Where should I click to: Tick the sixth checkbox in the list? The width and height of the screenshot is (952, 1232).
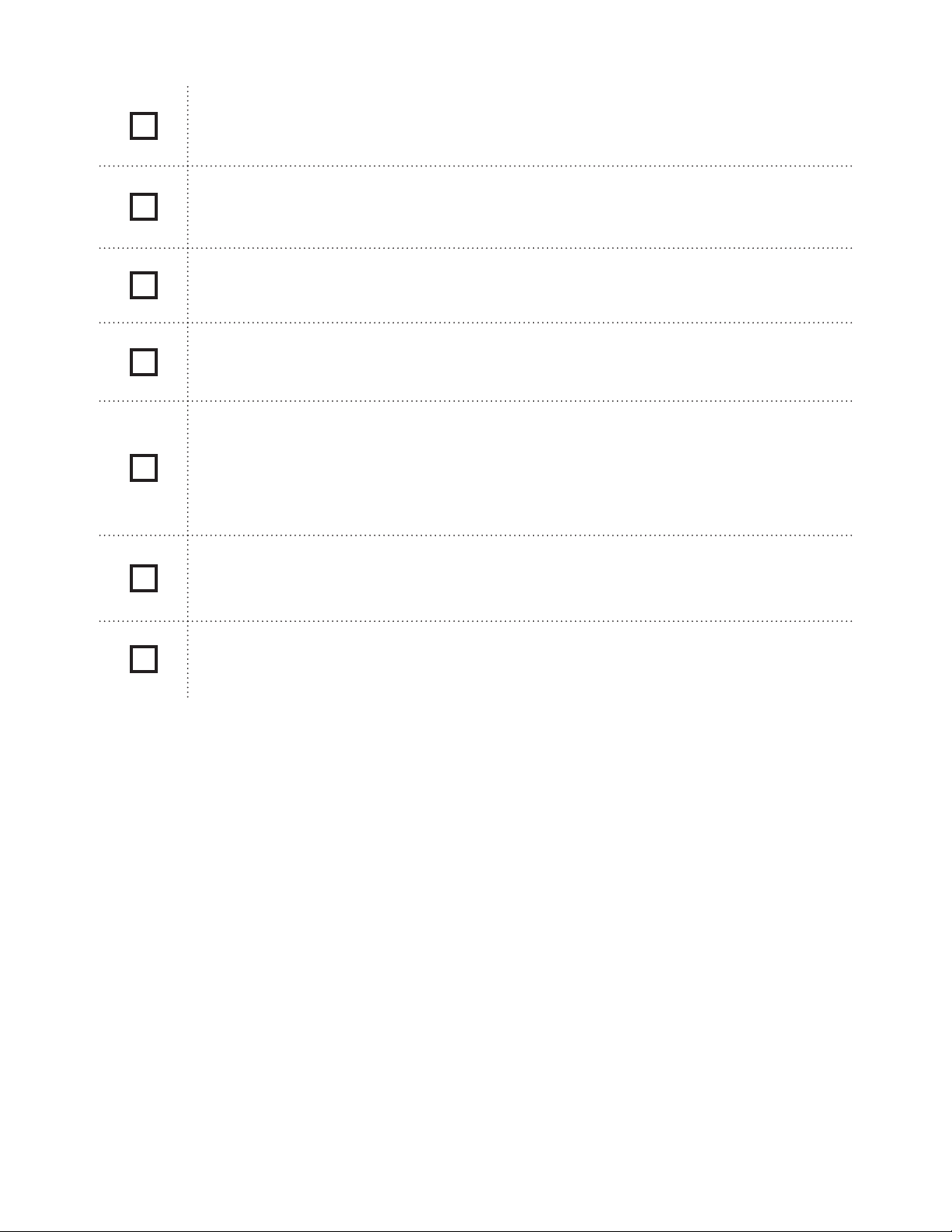click(x=144, y=578)
